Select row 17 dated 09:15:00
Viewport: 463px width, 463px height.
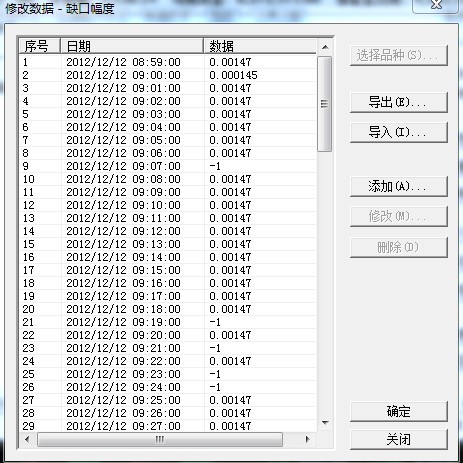click(x=168, y=270)
